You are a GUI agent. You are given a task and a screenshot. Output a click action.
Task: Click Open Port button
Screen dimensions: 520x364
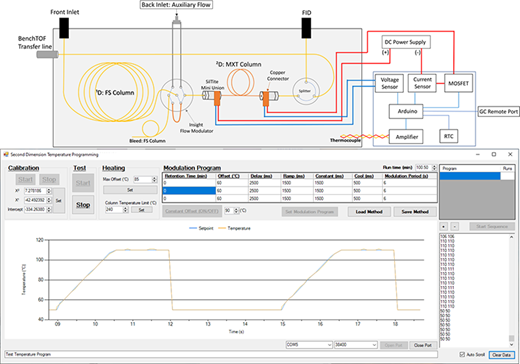click(394, 345)
